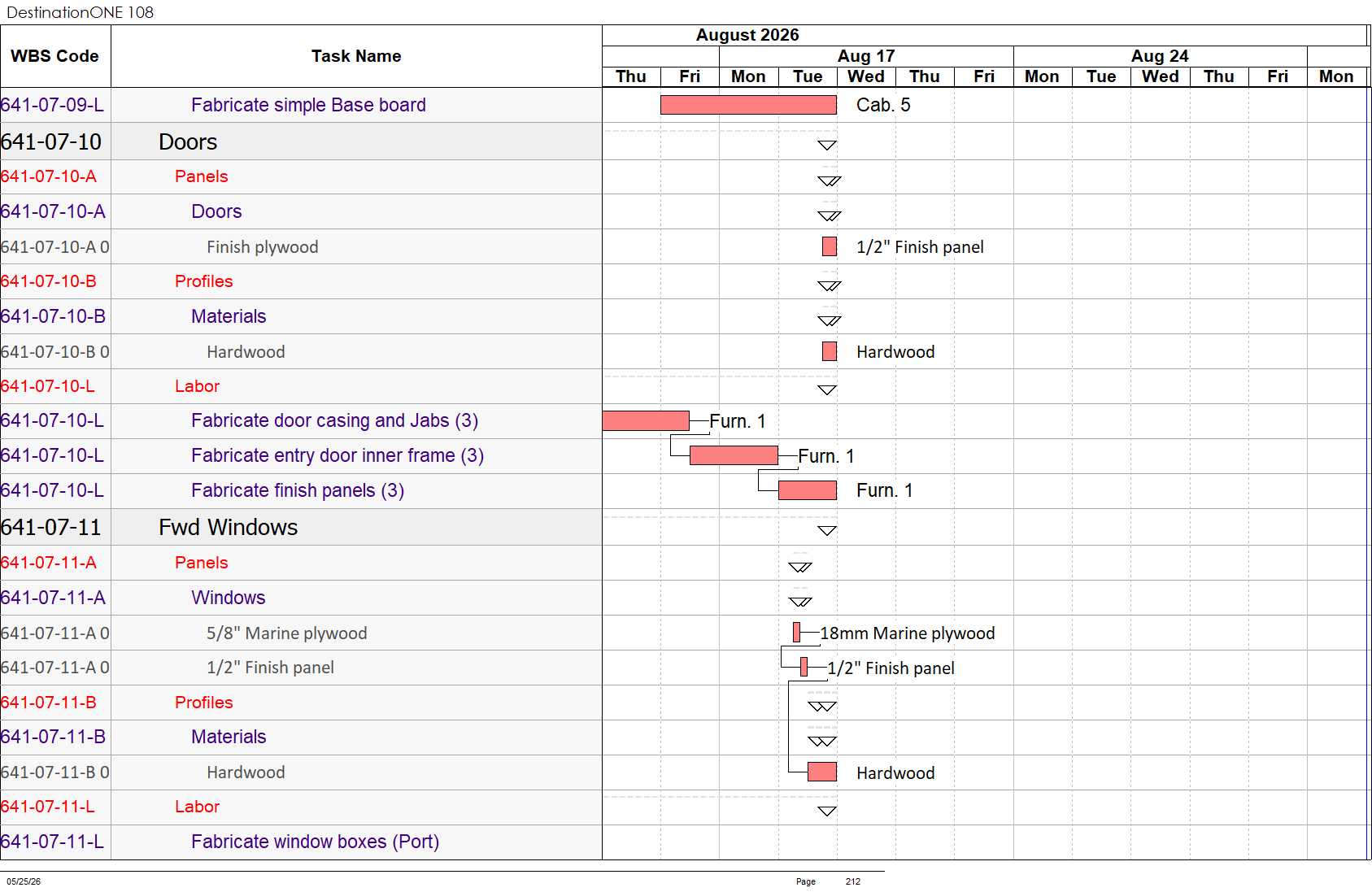Select the Doors row 641-07-10
The image size is (1372, 892).
301,141
